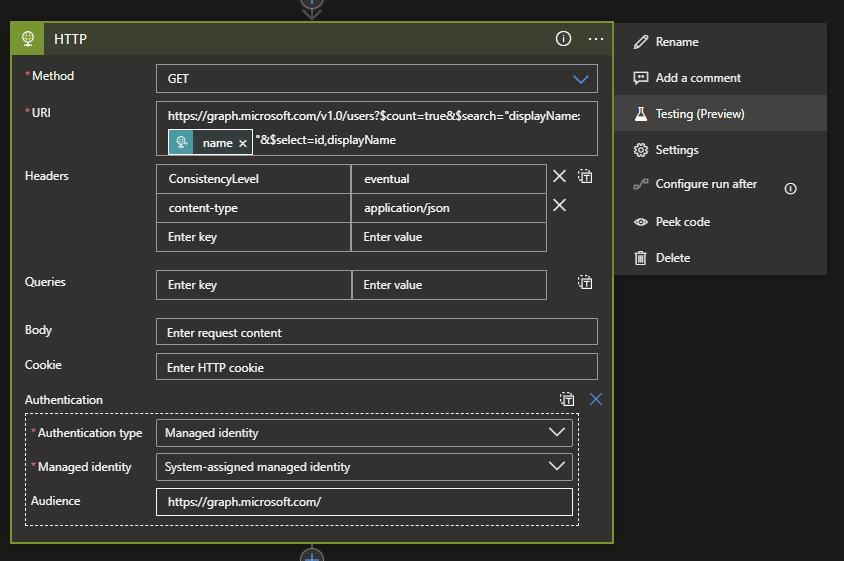
Task: Click the Headers label
Action: (47, 176)
